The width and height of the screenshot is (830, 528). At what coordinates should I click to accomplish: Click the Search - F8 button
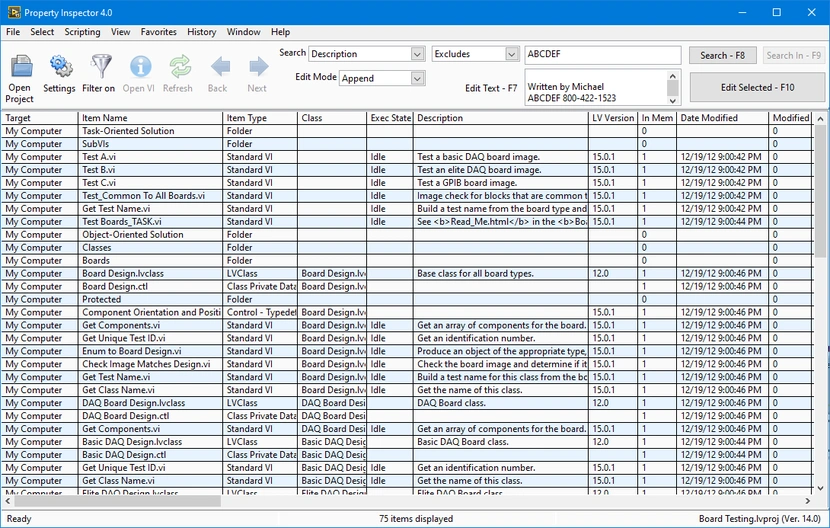tap(722, 55)
